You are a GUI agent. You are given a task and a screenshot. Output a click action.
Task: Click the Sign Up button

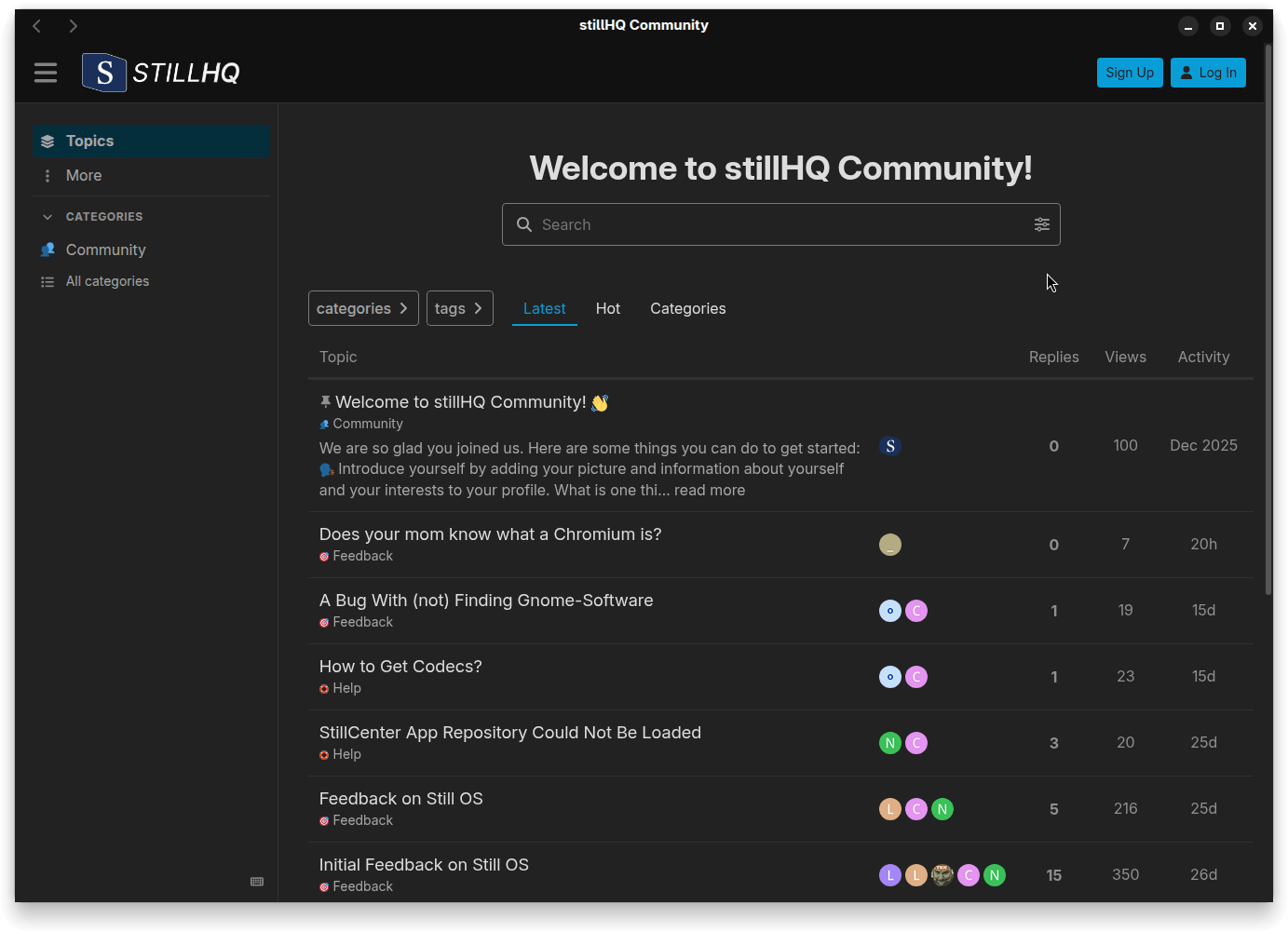(x=1130, y=73)
